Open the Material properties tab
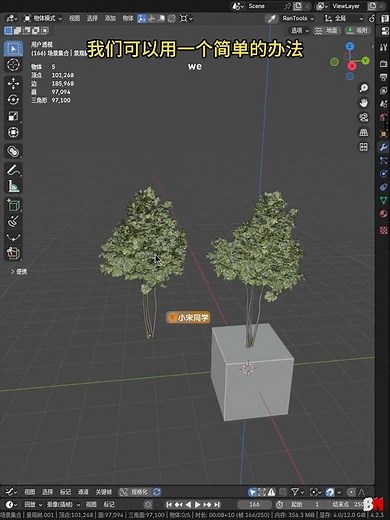Viewport: 390px width, 520px height. tap(383, 214)
